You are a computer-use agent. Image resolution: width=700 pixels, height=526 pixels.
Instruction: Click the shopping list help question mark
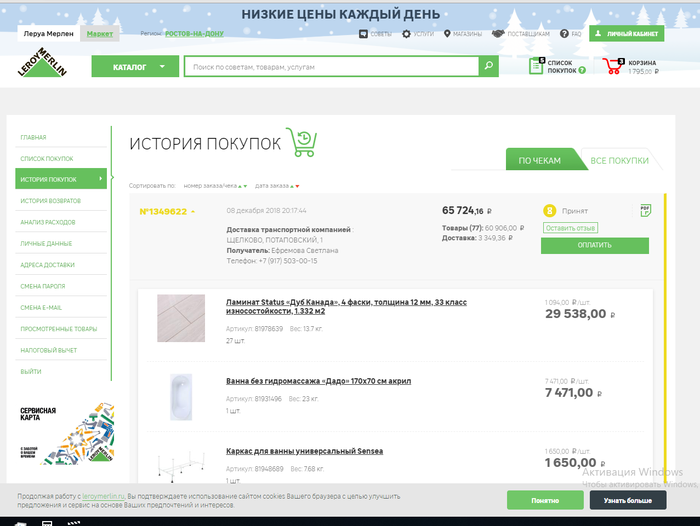[582, 70]
